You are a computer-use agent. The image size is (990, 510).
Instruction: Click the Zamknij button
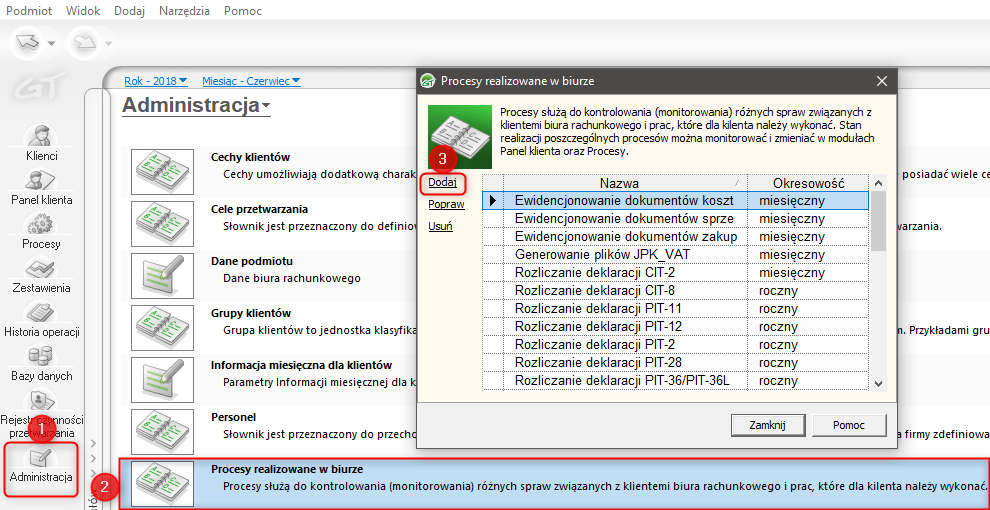[768, 425]
